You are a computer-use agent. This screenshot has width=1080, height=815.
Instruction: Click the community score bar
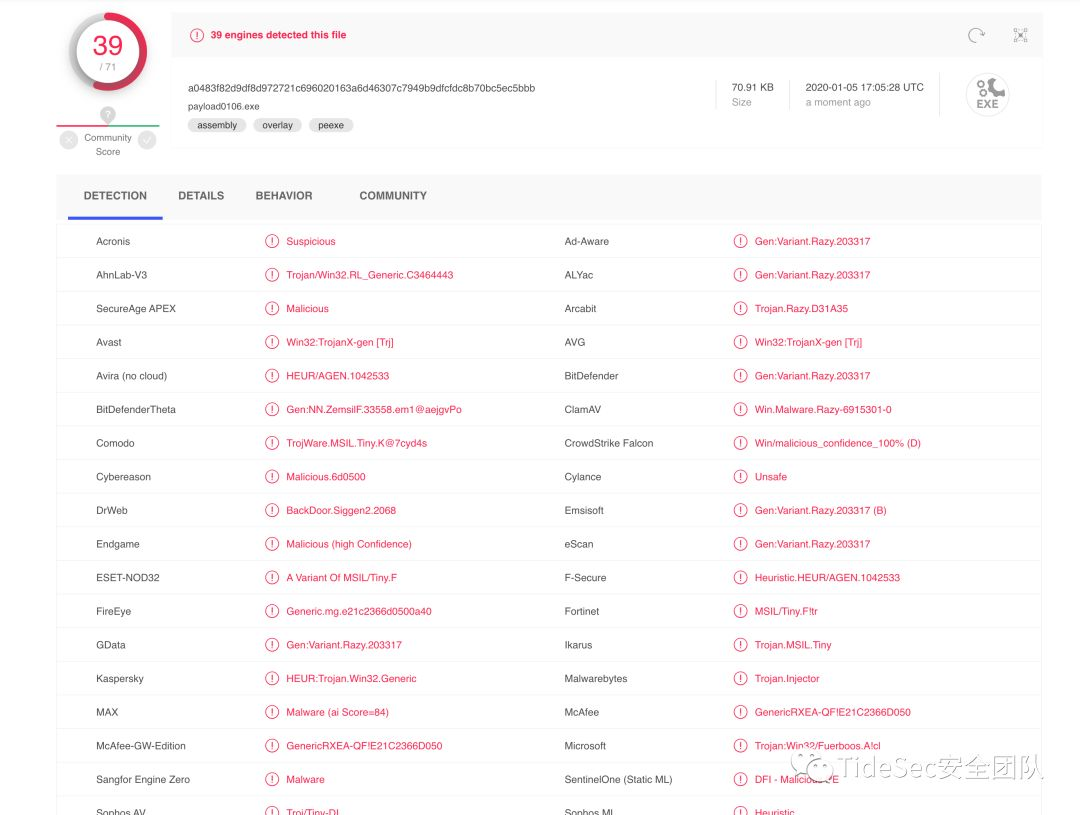[x=107, y=125]
